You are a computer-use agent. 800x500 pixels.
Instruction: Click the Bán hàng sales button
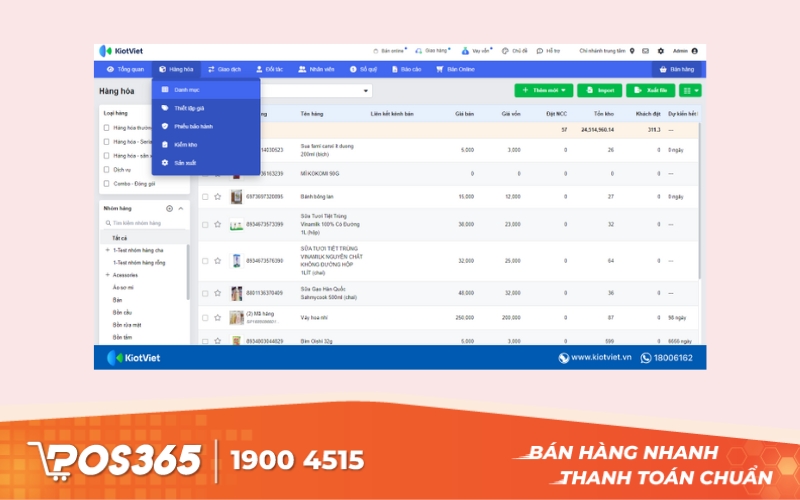(x=677, y=69)
